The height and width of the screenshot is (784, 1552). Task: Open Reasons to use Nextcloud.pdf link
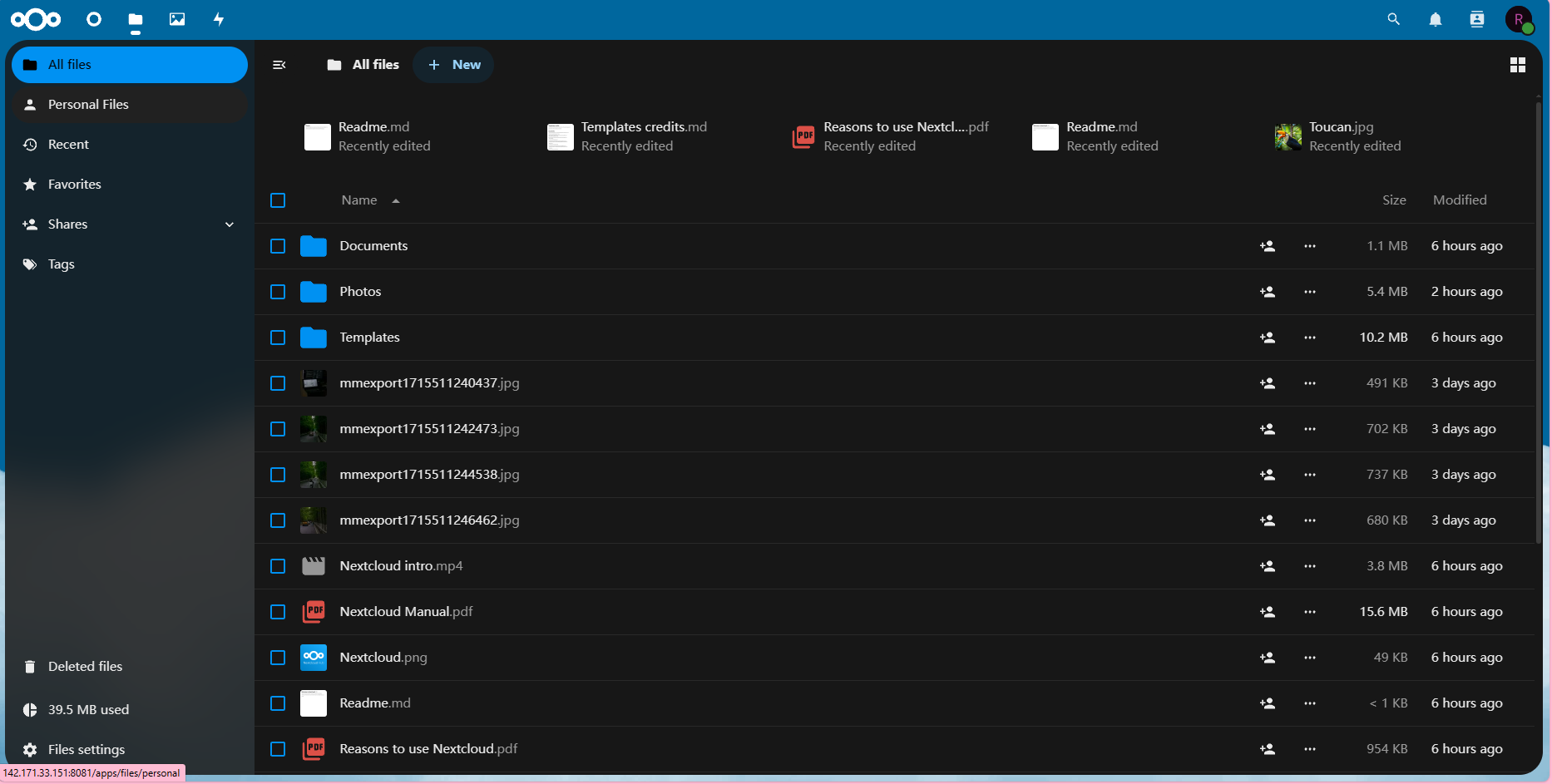tap(428, 749)
